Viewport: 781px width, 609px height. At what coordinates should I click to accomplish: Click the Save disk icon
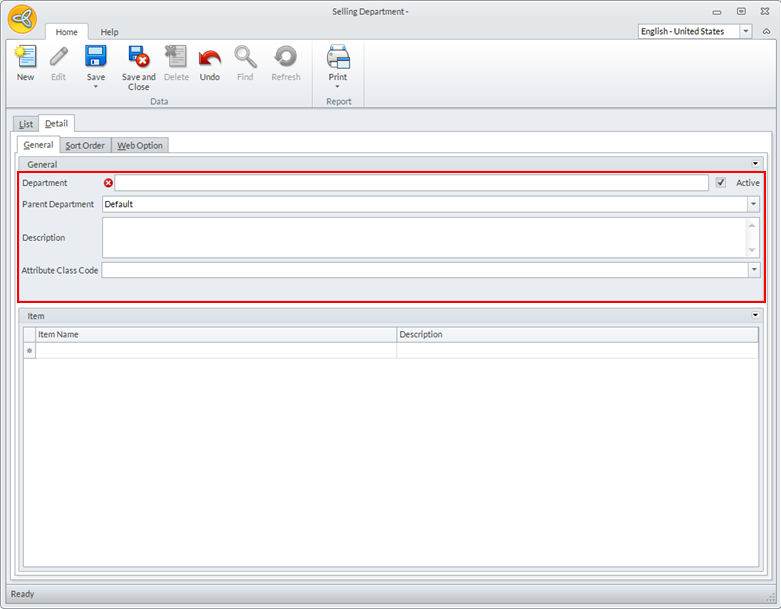95,57
